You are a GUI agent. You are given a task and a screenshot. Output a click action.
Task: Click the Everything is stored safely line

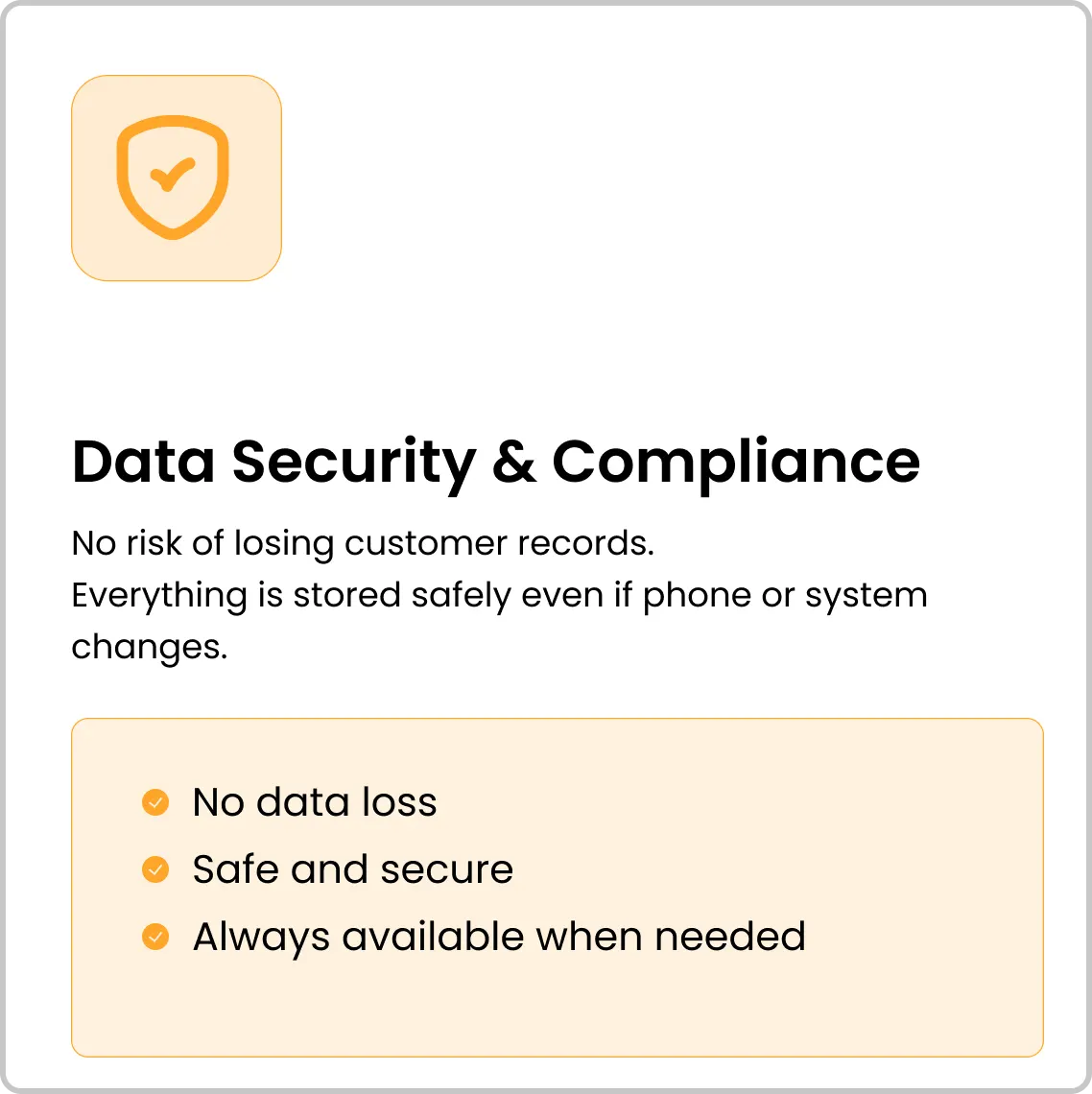[500, 596]
